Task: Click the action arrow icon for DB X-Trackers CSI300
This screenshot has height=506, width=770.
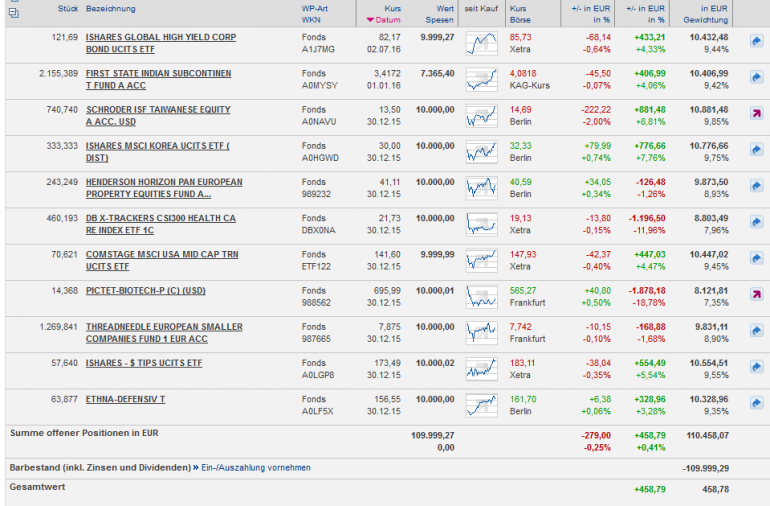Action: [x=756, y=223]
